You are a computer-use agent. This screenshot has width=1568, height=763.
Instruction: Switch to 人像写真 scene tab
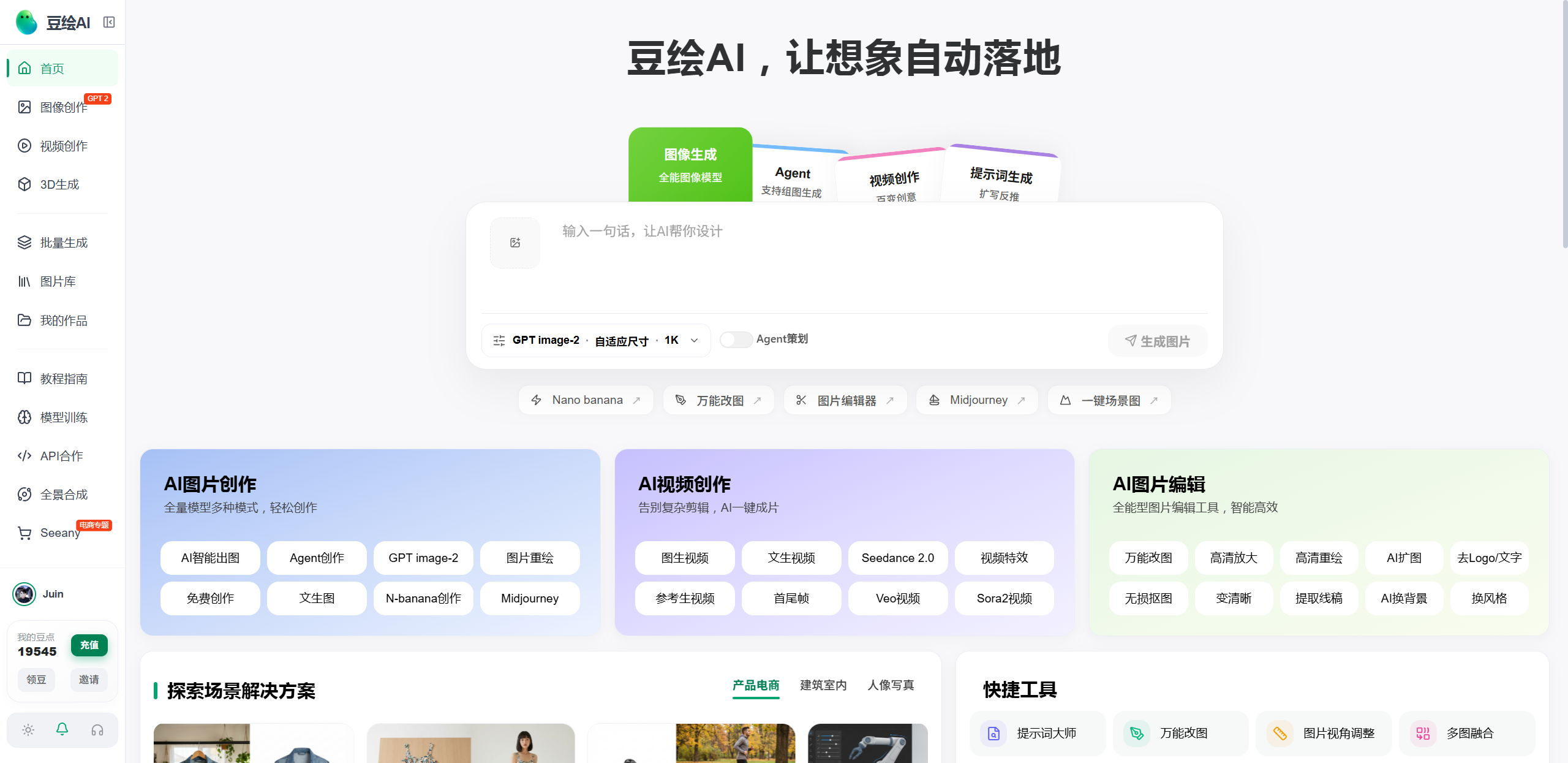891,685
